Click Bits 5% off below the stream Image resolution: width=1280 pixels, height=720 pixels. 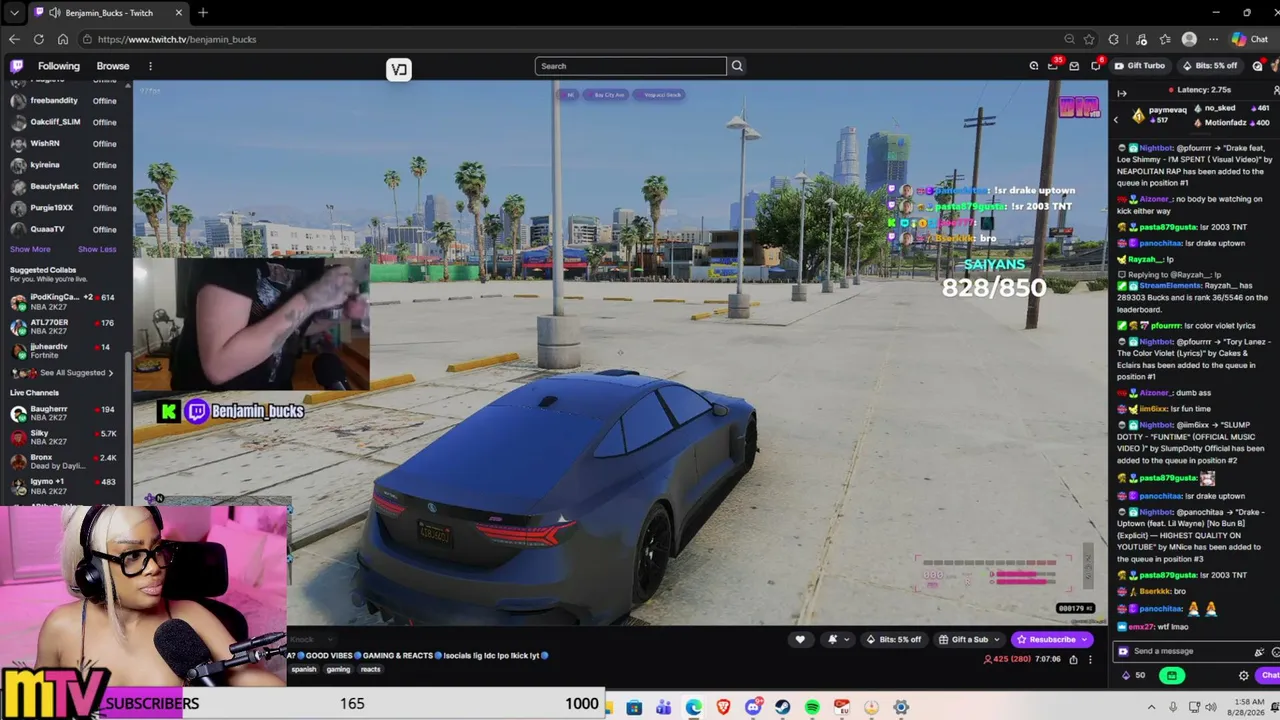(x=895, y=640)
